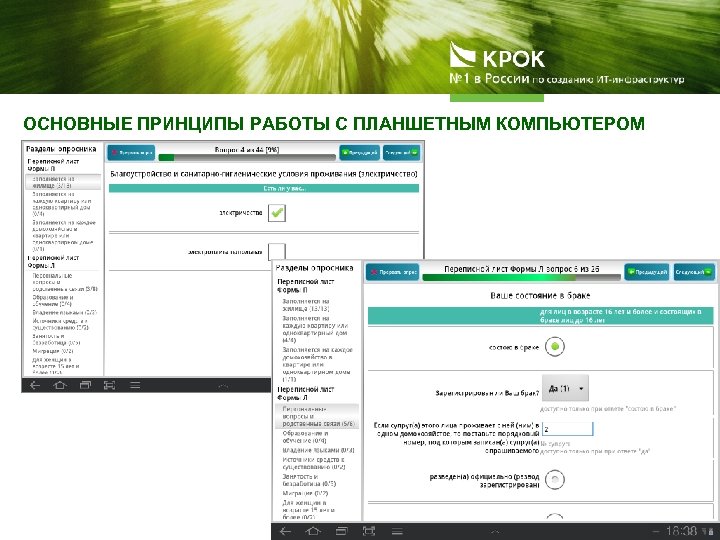720x540 pixels.
Task: Tap Android back arrow on the electricity screen
Action: pyautogui.click(x=35, y=385)
